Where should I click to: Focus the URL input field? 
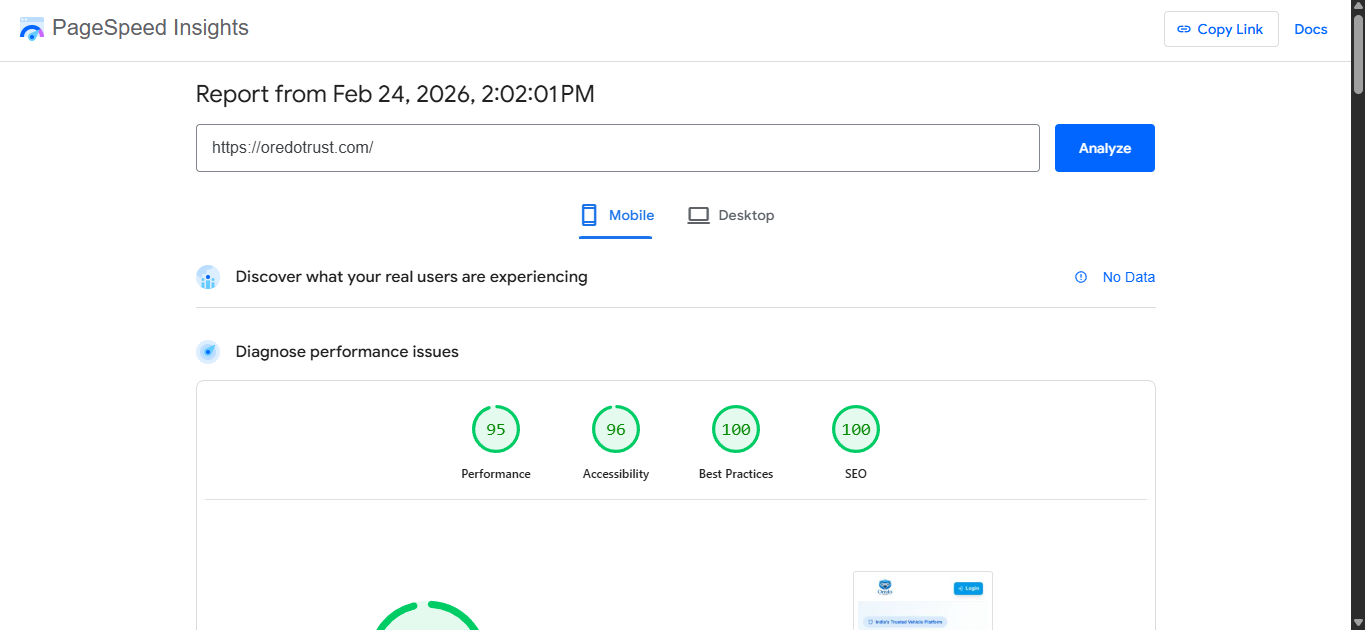tap(618, 148)
